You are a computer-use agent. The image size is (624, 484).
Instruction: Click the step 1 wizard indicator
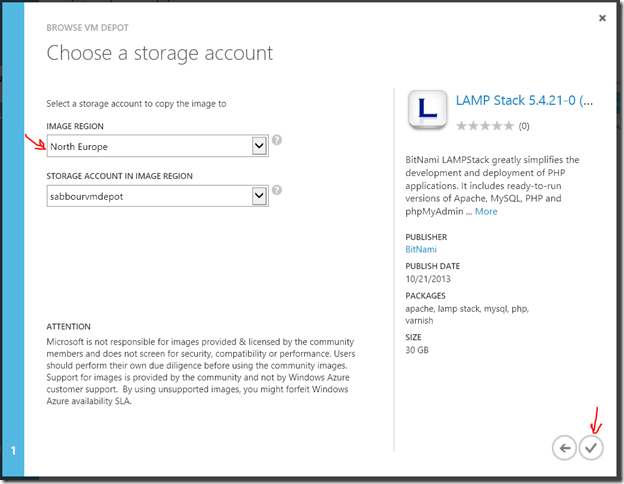click(x=13, y=451)
